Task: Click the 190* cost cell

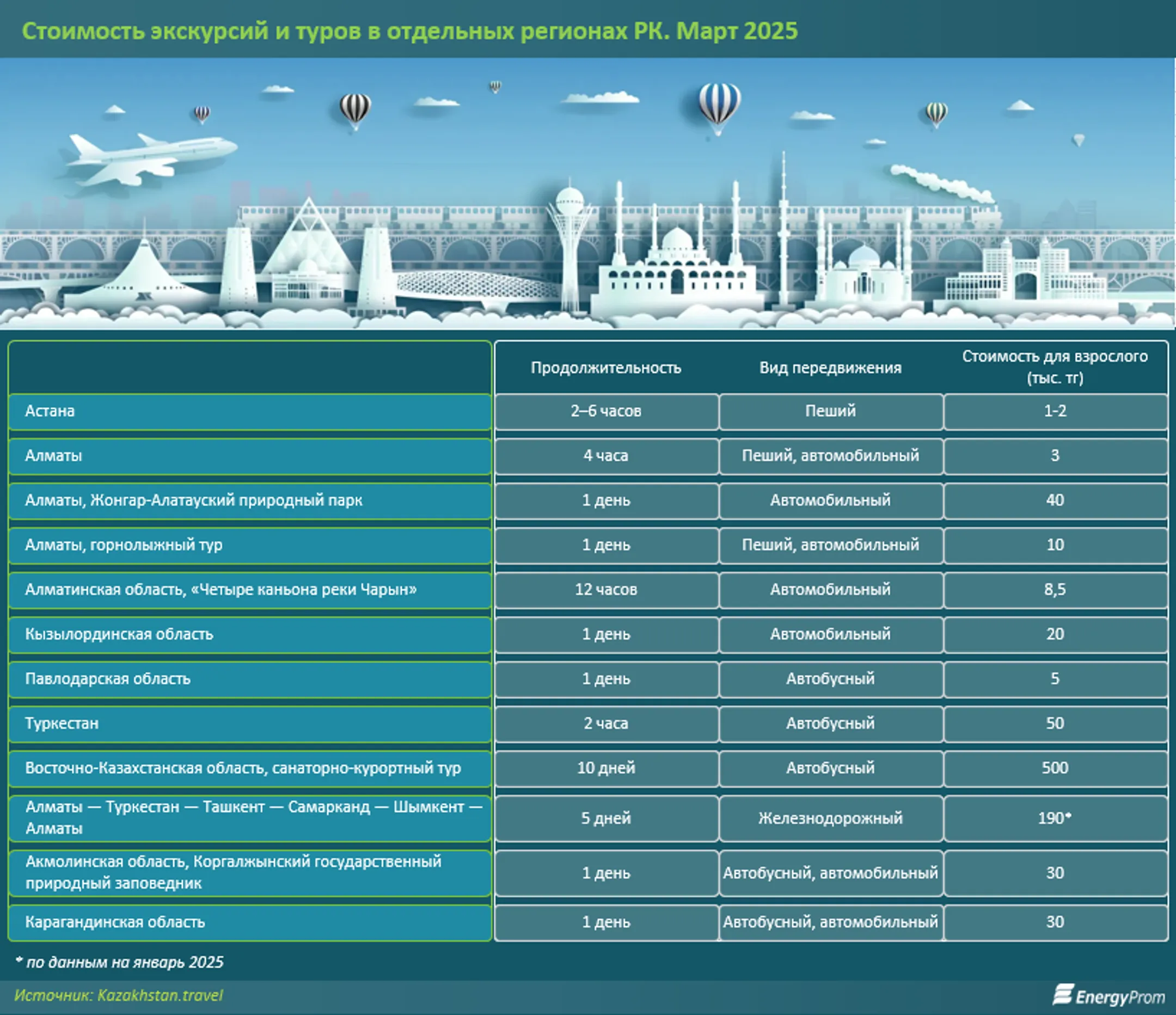Action: click(x=1055, y=818)
